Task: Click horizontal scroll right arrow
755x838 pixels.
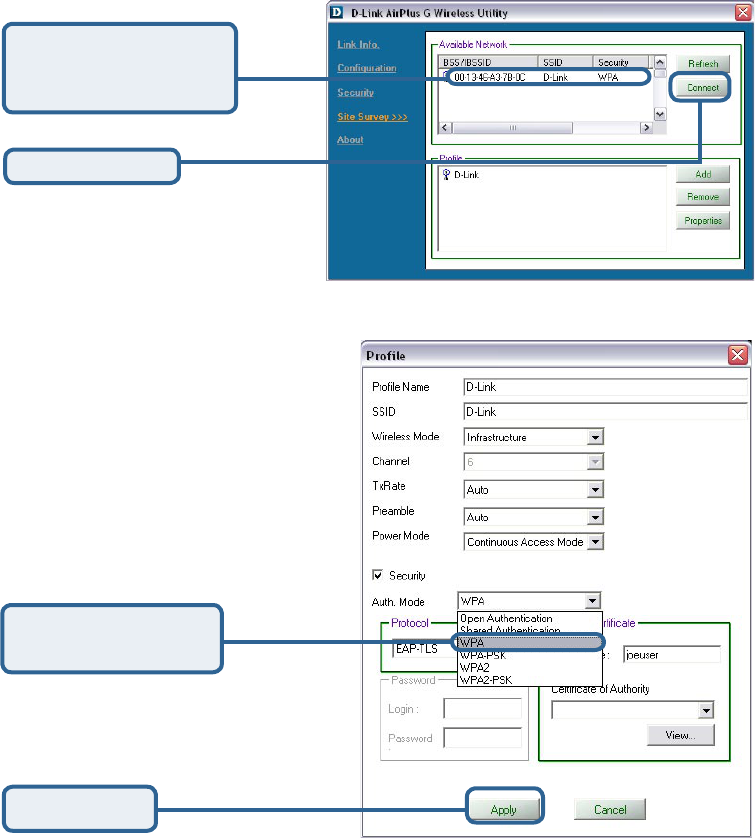Action: coord(647,128)
